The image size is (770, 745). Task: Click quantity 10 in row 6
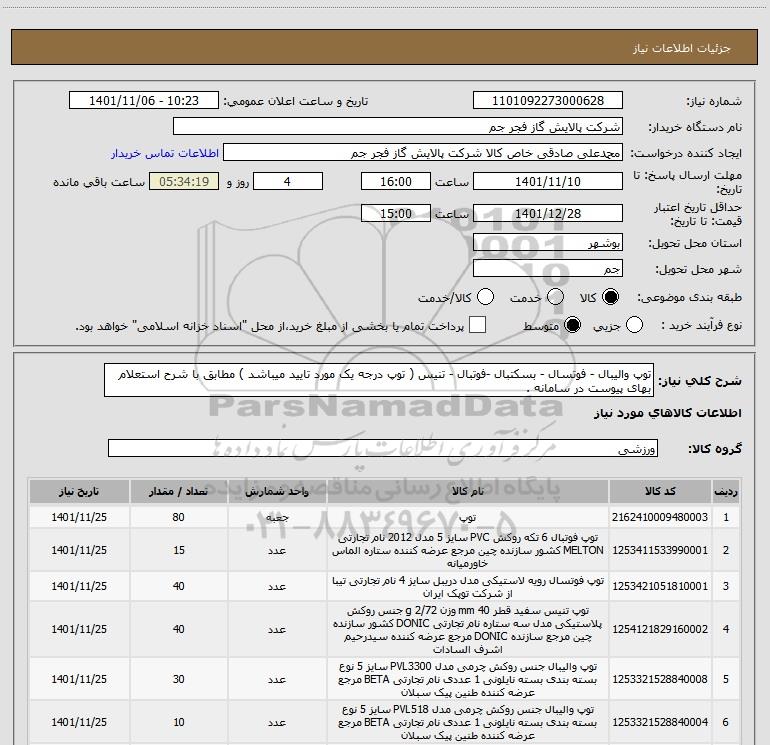[x=178, y=722]
